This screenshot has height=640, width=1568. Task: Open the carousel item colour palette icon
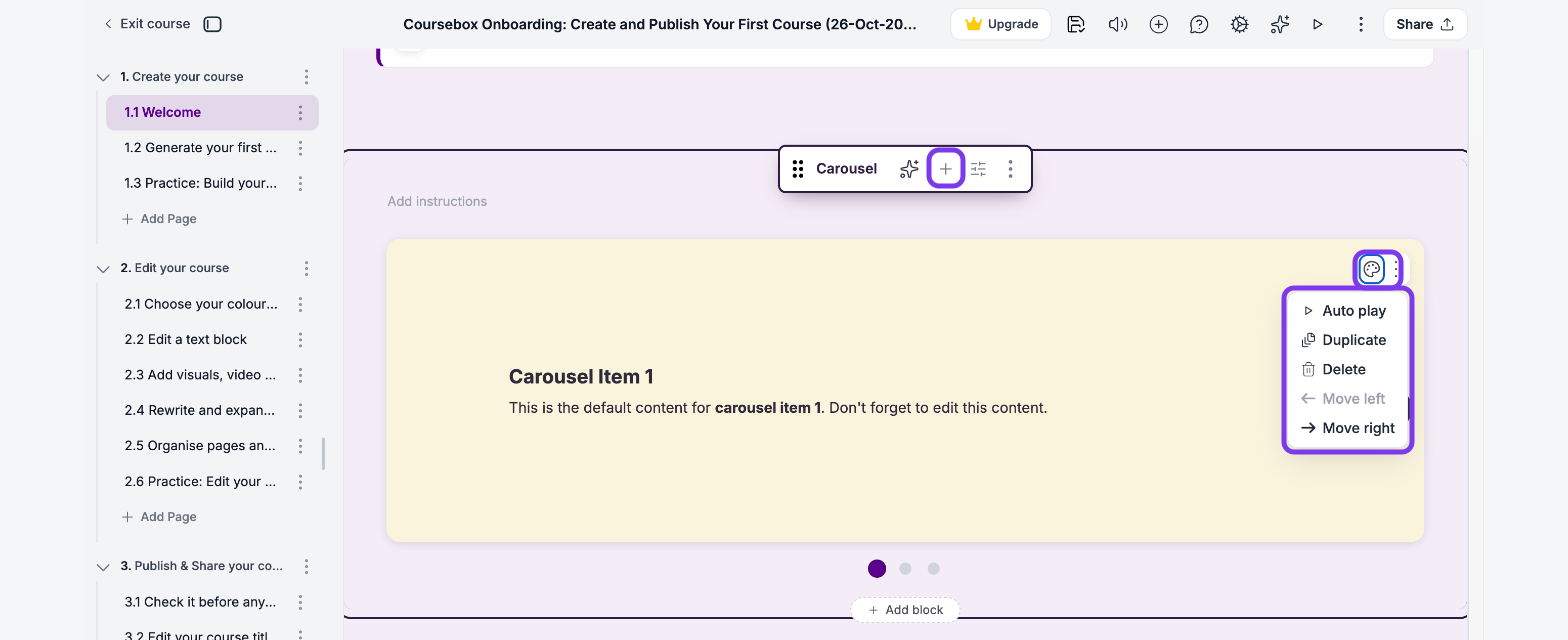pyautogui.click(x=1372, y=269)
